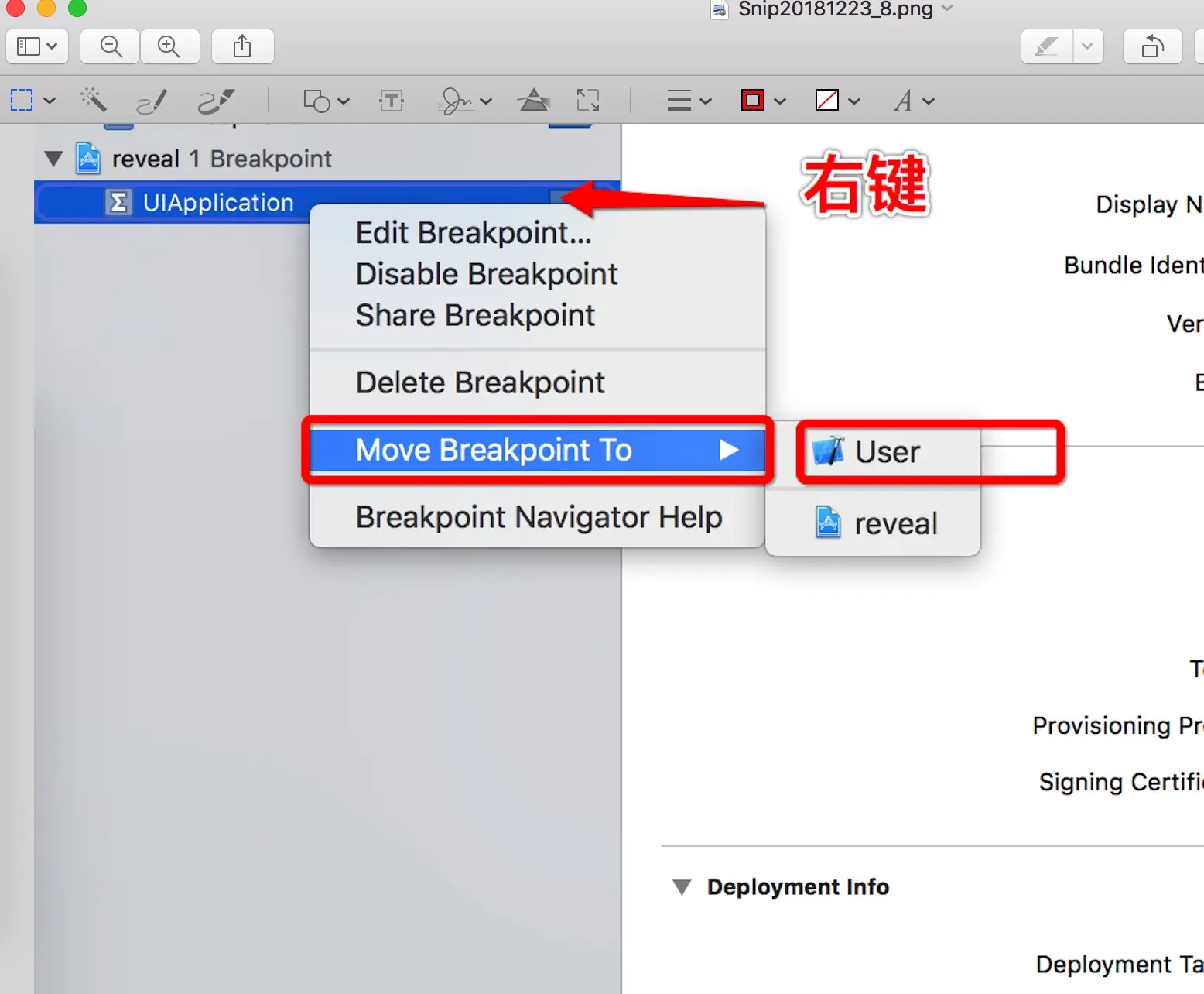
Task: Click the sigma symbol icon beside UIApplication
Action: click(x=118, y=203)
